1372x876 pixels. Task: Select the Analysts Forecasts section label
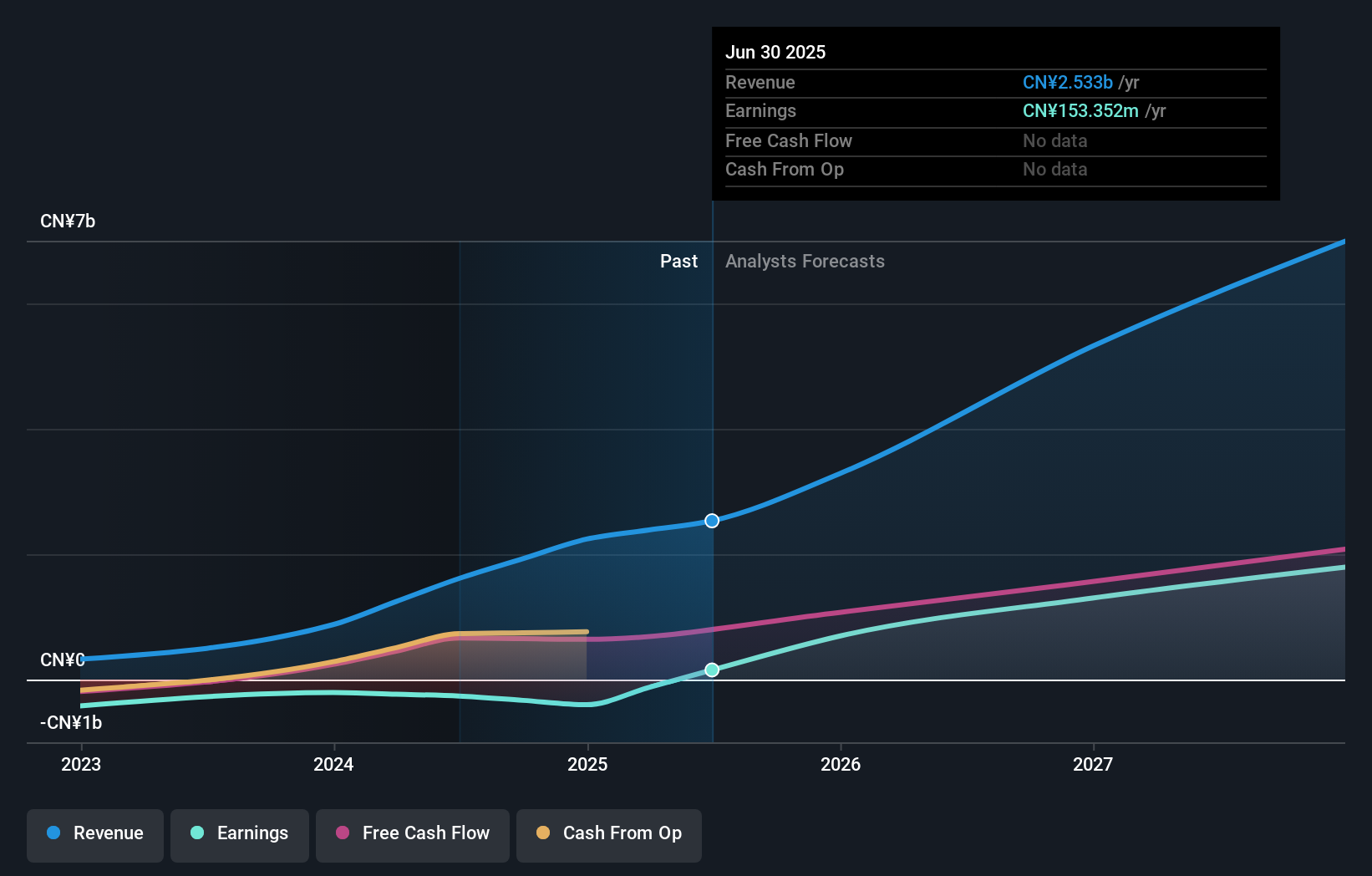point(805,261)
